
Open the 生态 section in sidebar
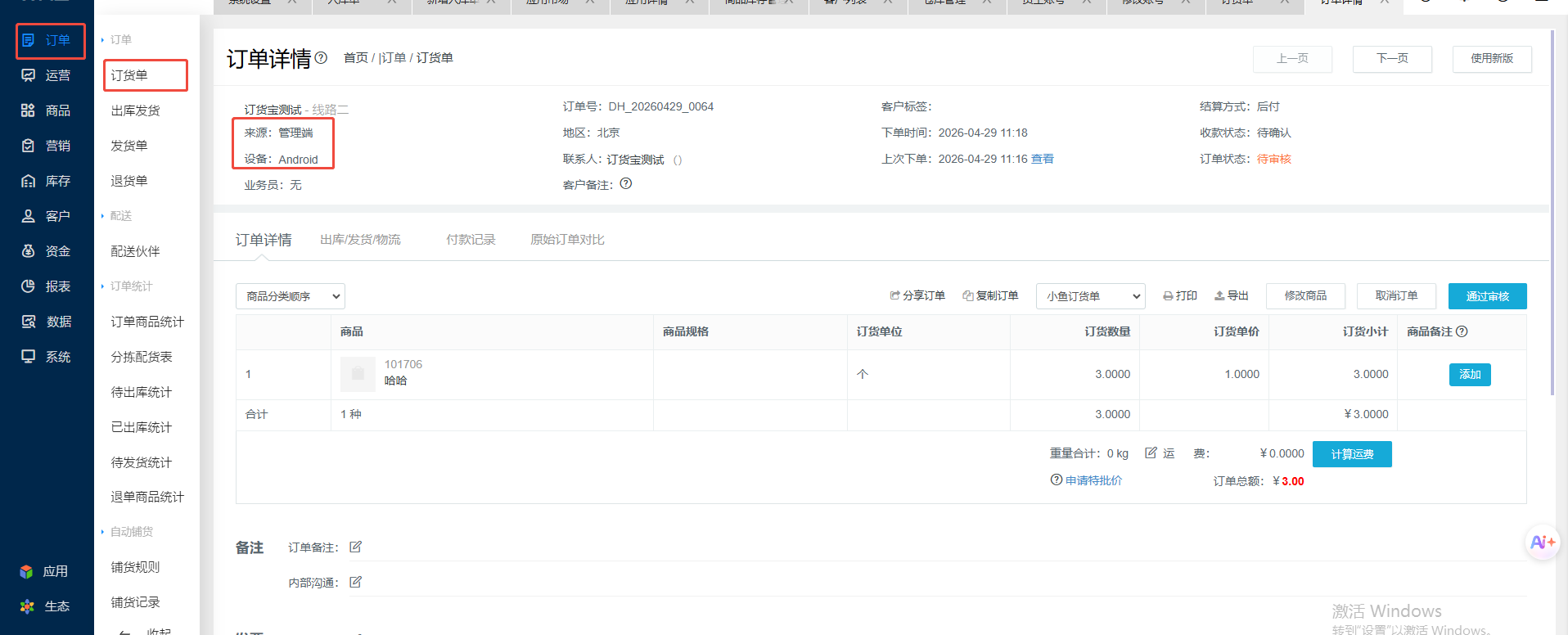[x=45, y=606]
